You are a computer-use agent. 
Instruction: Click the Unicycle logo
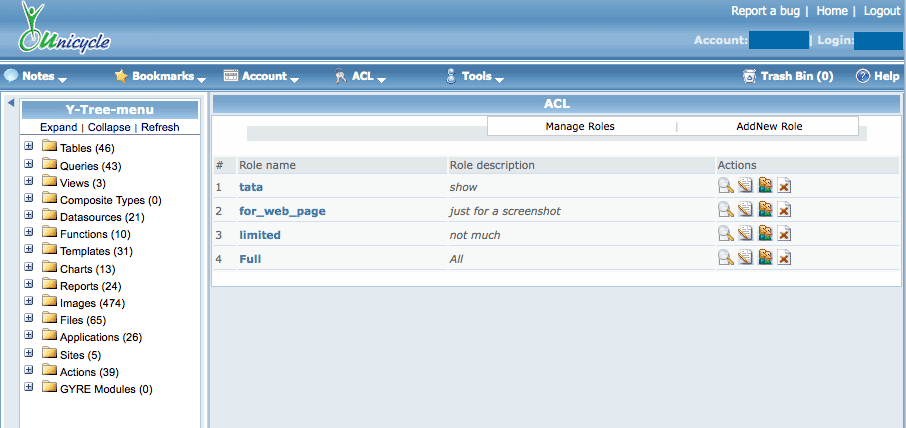tap(64, 30)
